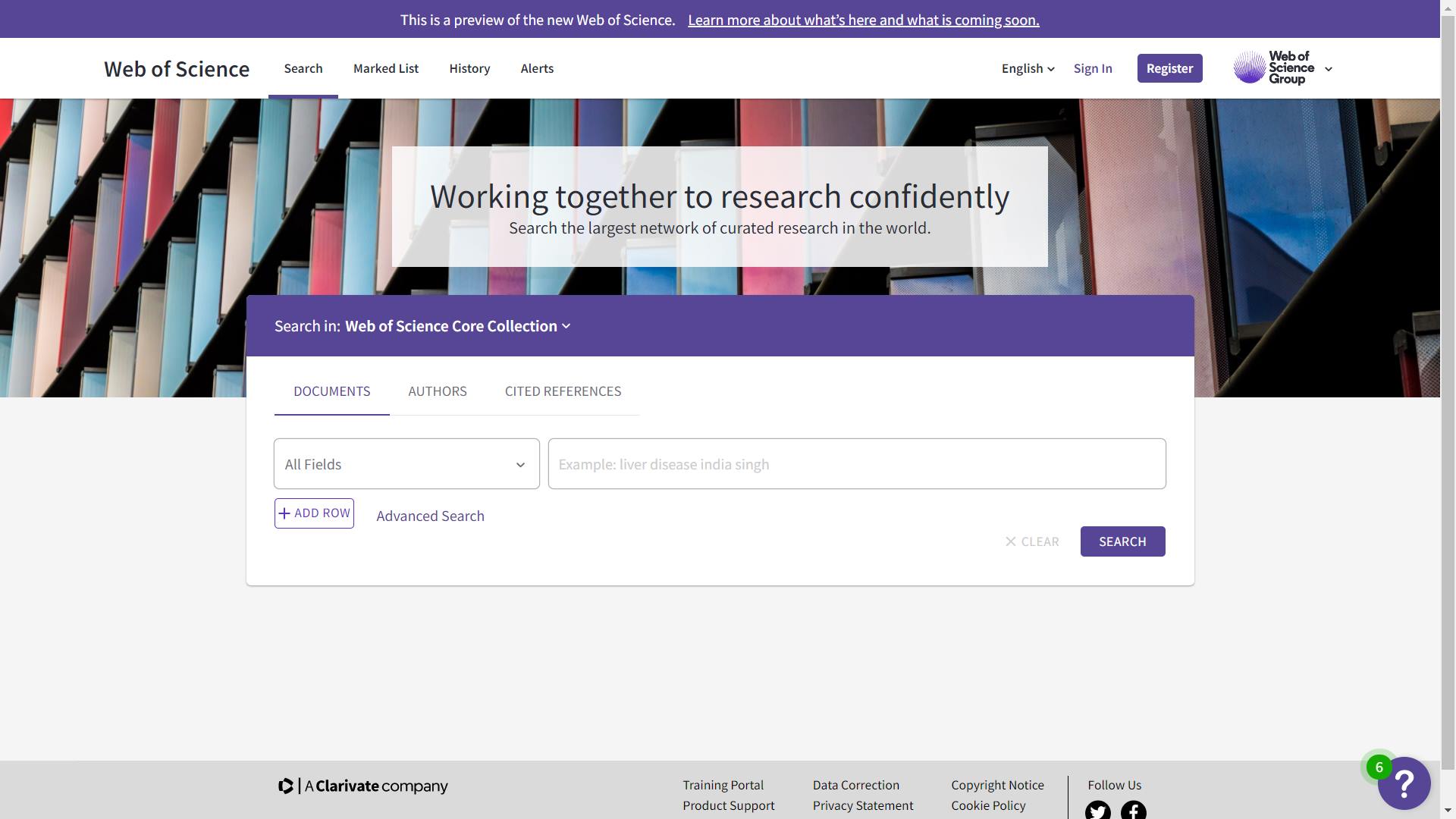Open the All Fields selector
This screenshot has width=1456, height=819.
406,464
